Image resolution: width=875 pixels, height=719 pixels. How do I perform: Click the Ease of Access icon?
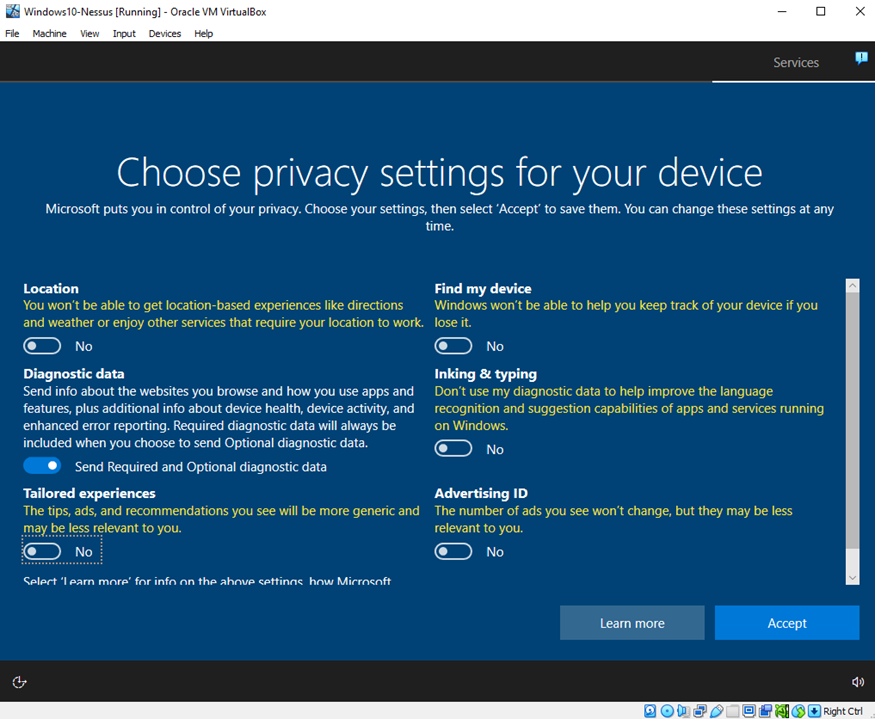(x=19, y=682)
